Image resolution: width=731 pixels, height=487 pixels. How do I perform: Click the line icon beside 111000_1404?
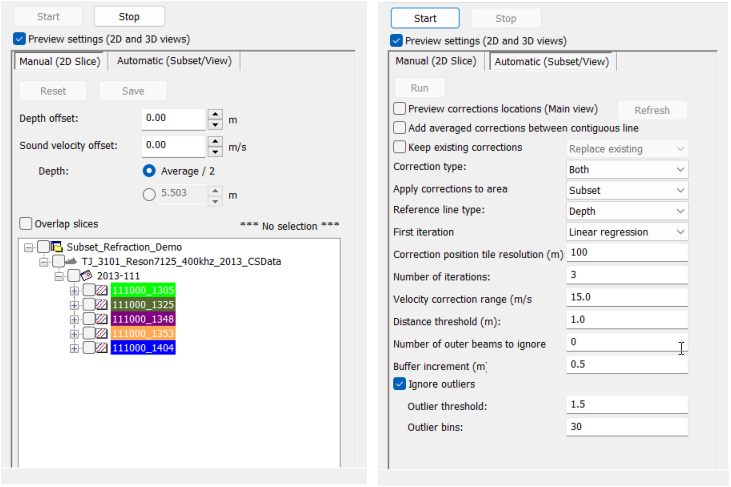(x=102, y=348)
